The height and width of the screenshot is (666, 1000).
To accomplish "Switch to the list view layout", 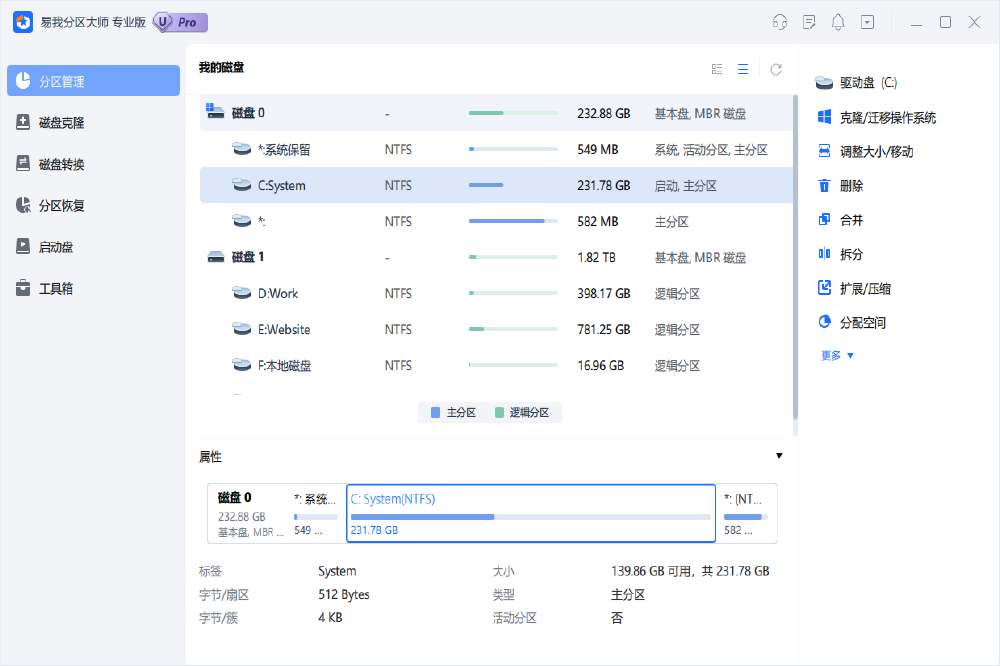I will point(743,69).
